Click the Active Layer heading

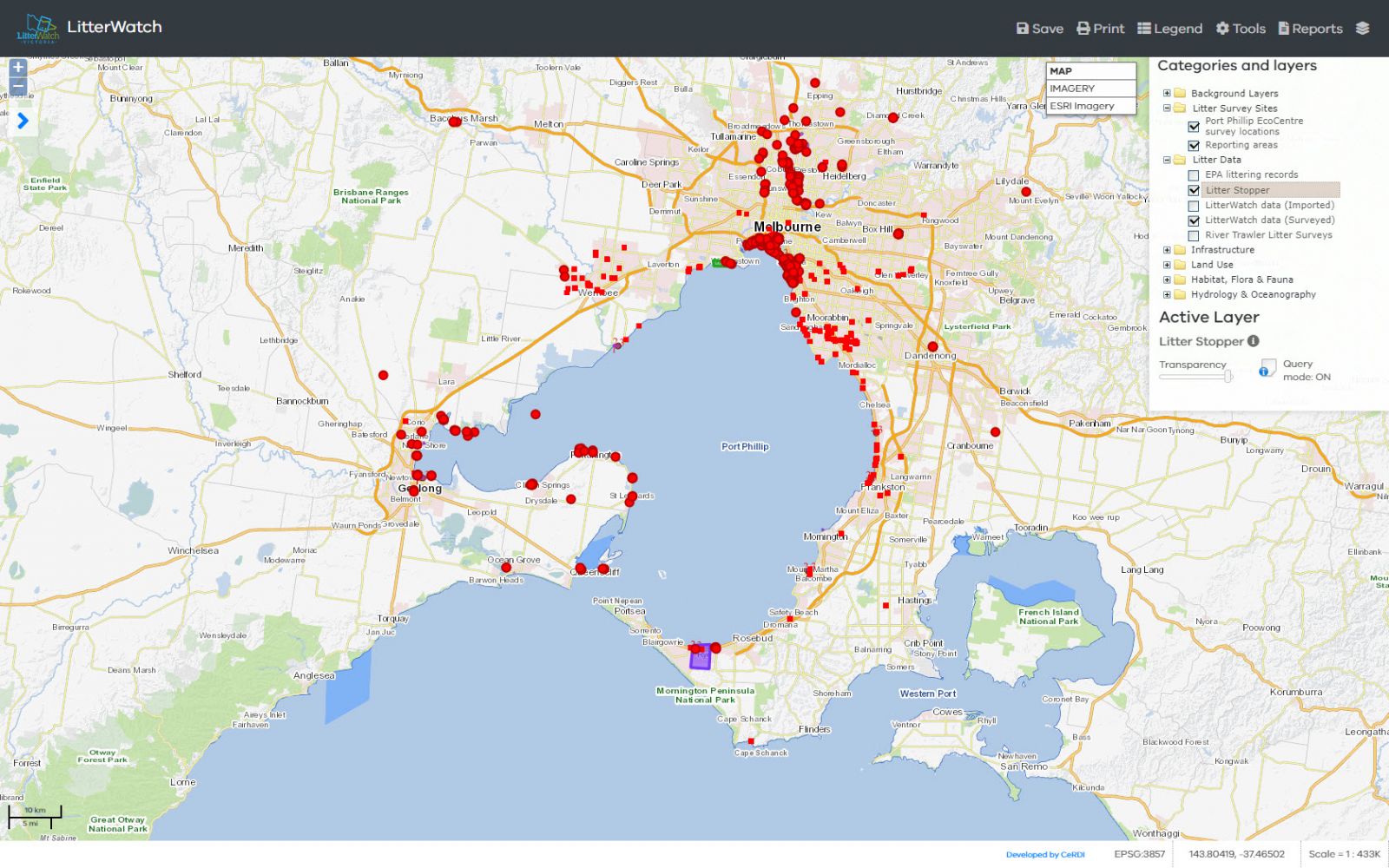(1209, 318)
